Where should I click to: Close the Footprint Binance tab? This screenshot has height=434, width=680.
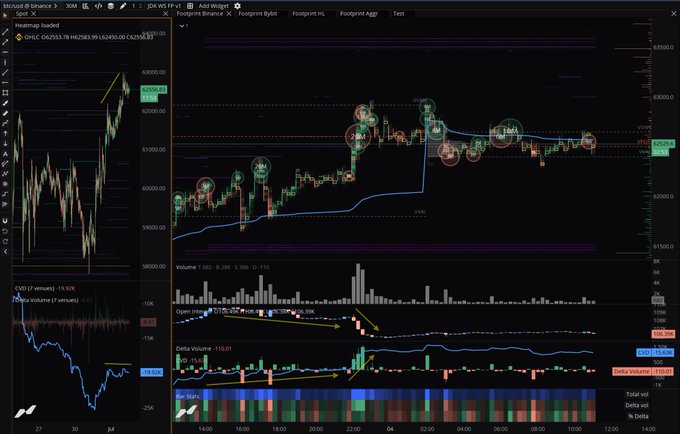pyautogui.click(x=229, y=14)
